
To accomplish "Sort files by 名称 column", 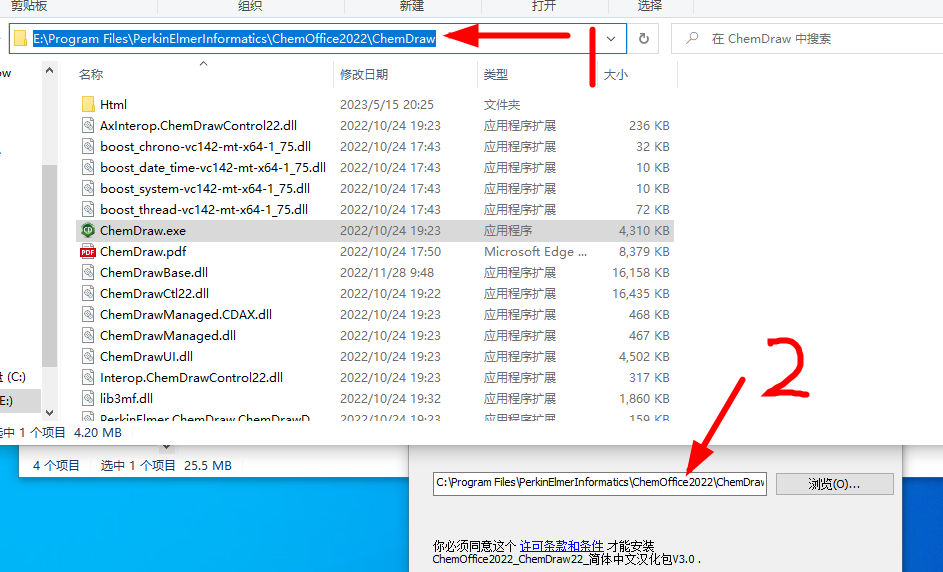I will click(91, 75).
